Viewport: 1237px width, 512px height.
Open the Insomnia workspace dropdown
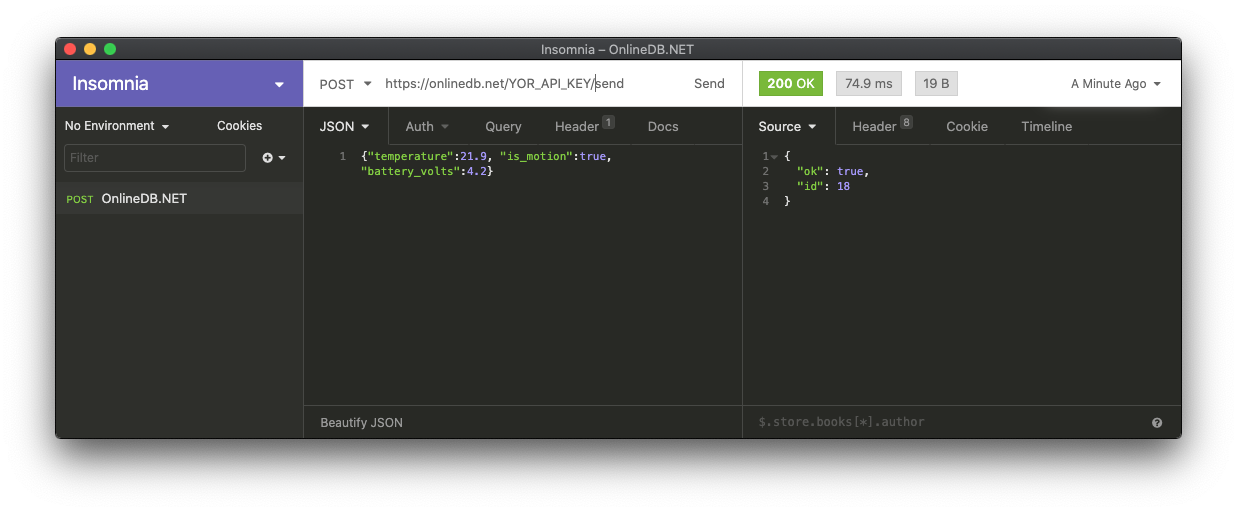[179, 84]
